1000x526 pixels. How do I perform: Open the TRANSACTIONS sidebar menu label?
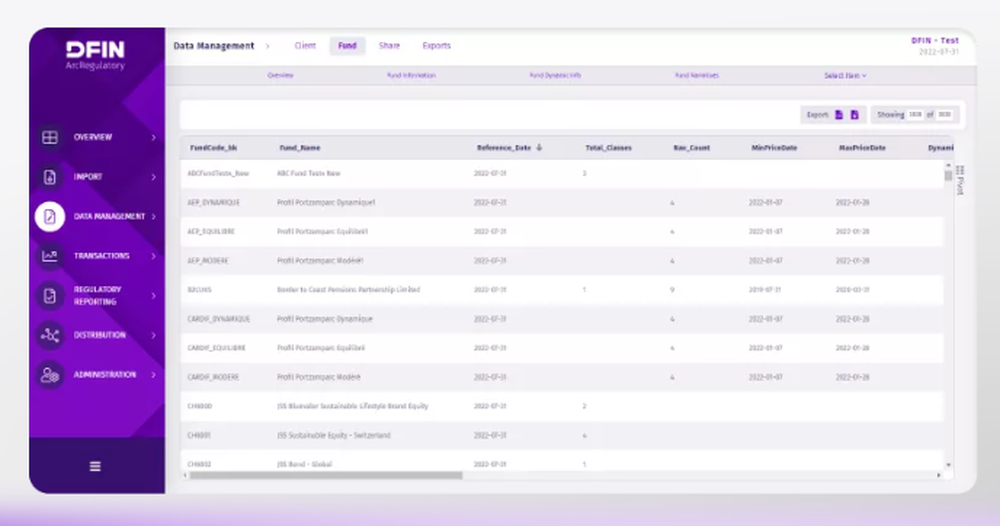pos(101,256)
